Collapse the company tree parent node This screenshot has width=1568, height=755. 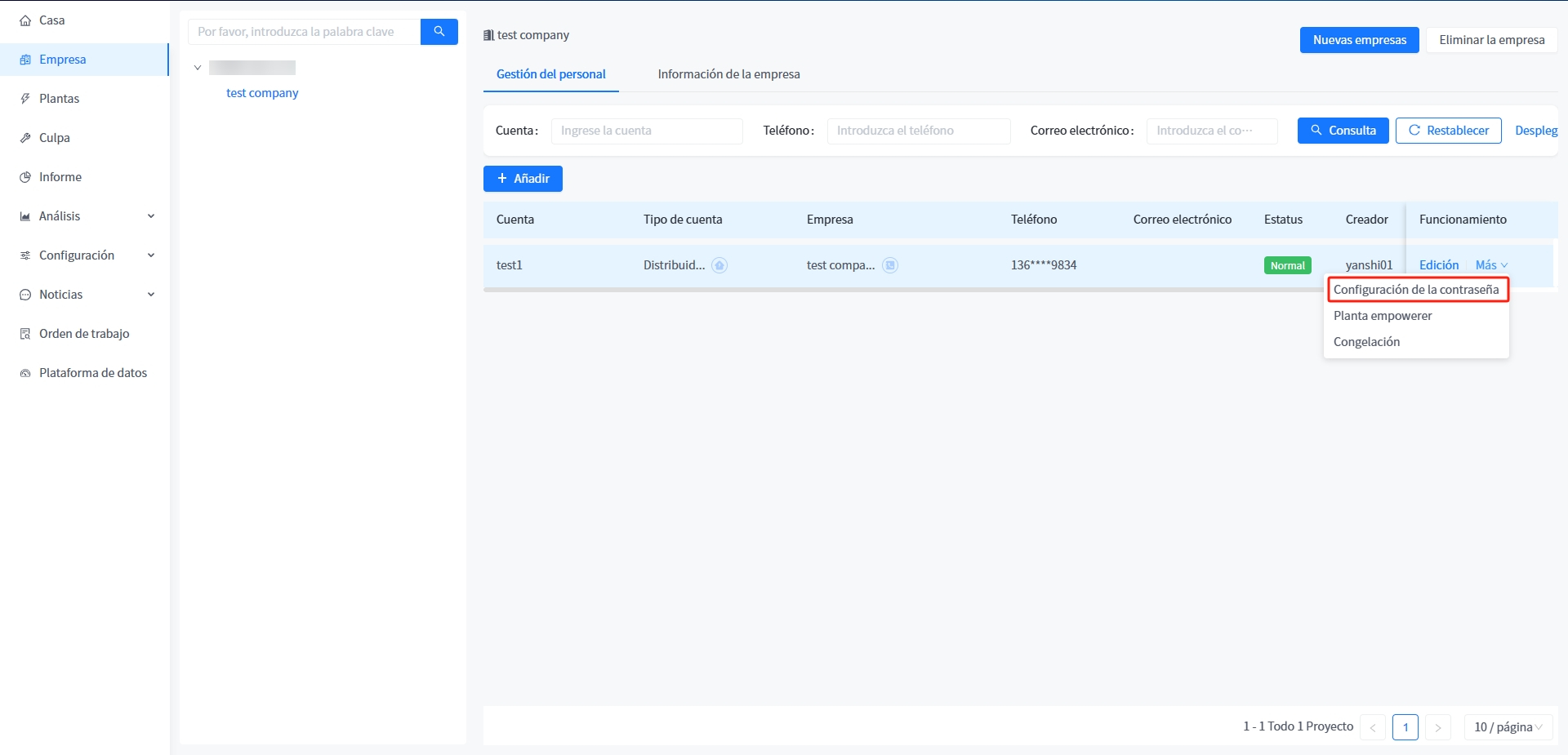(198, 68)
